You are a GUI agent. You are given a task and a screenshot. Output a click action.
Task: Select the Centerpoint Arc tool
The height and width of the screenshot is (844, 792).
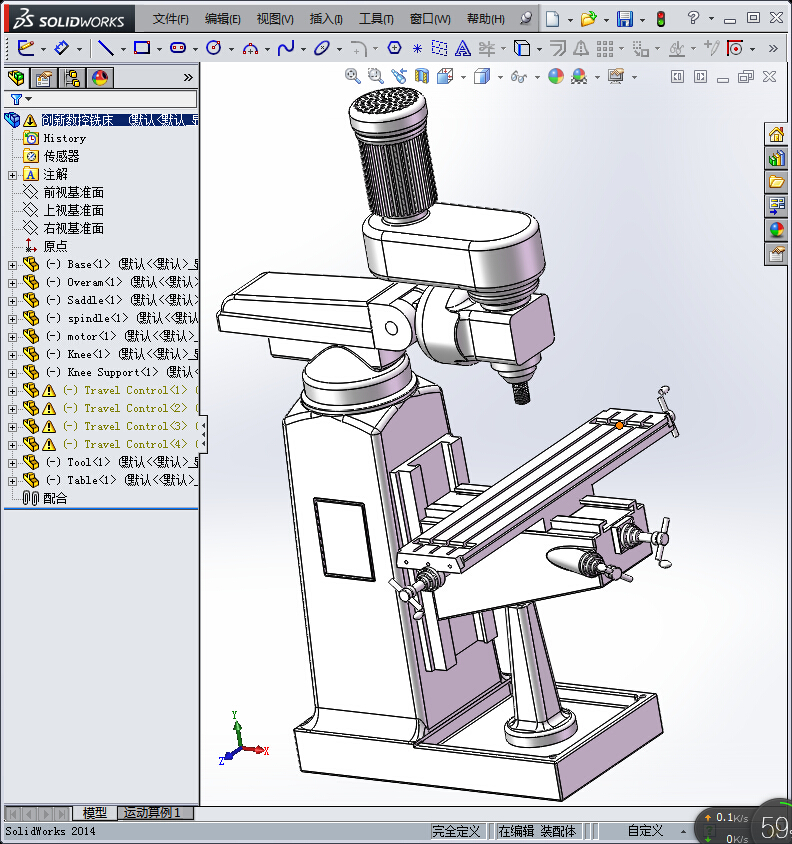tap(250, 48)
